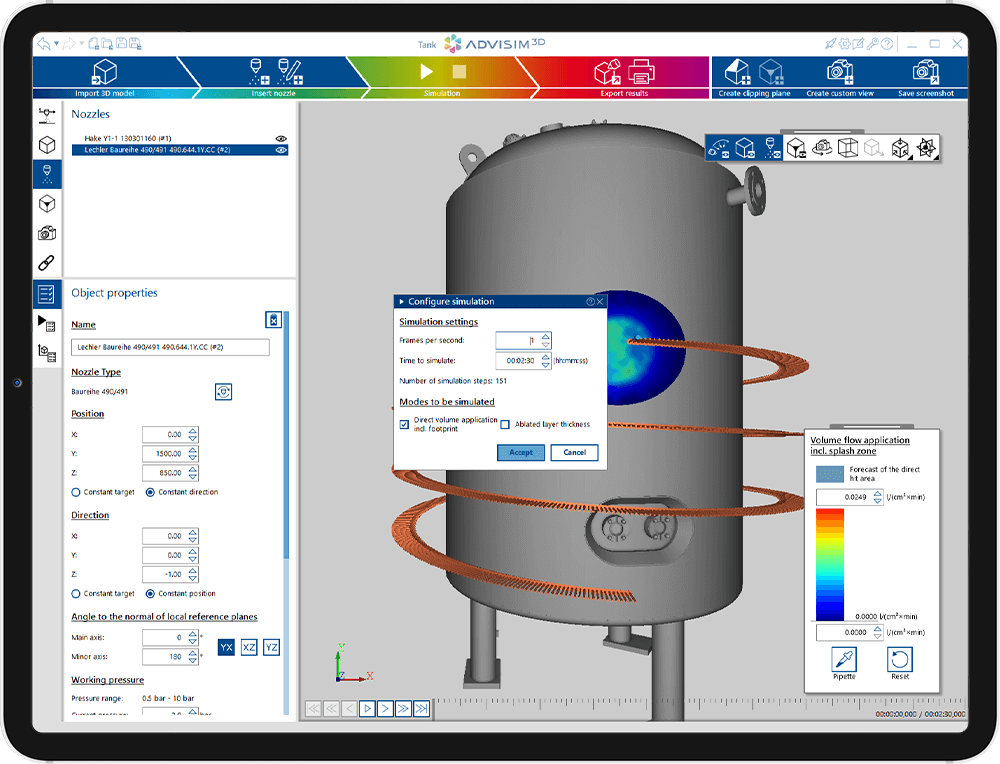Click the Save screenshot icon
Image resolution: width=1000 pixels, height=764 pixels.
(925, 72)
